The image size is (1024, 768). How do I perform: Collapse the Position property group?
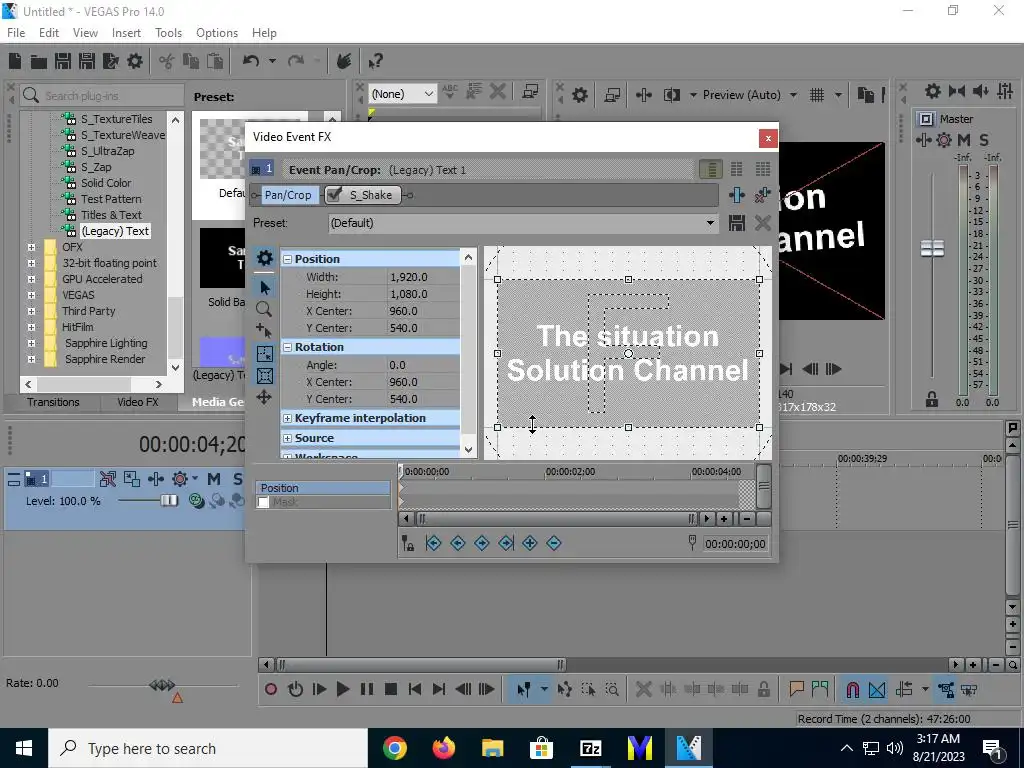tap(287, 259)
